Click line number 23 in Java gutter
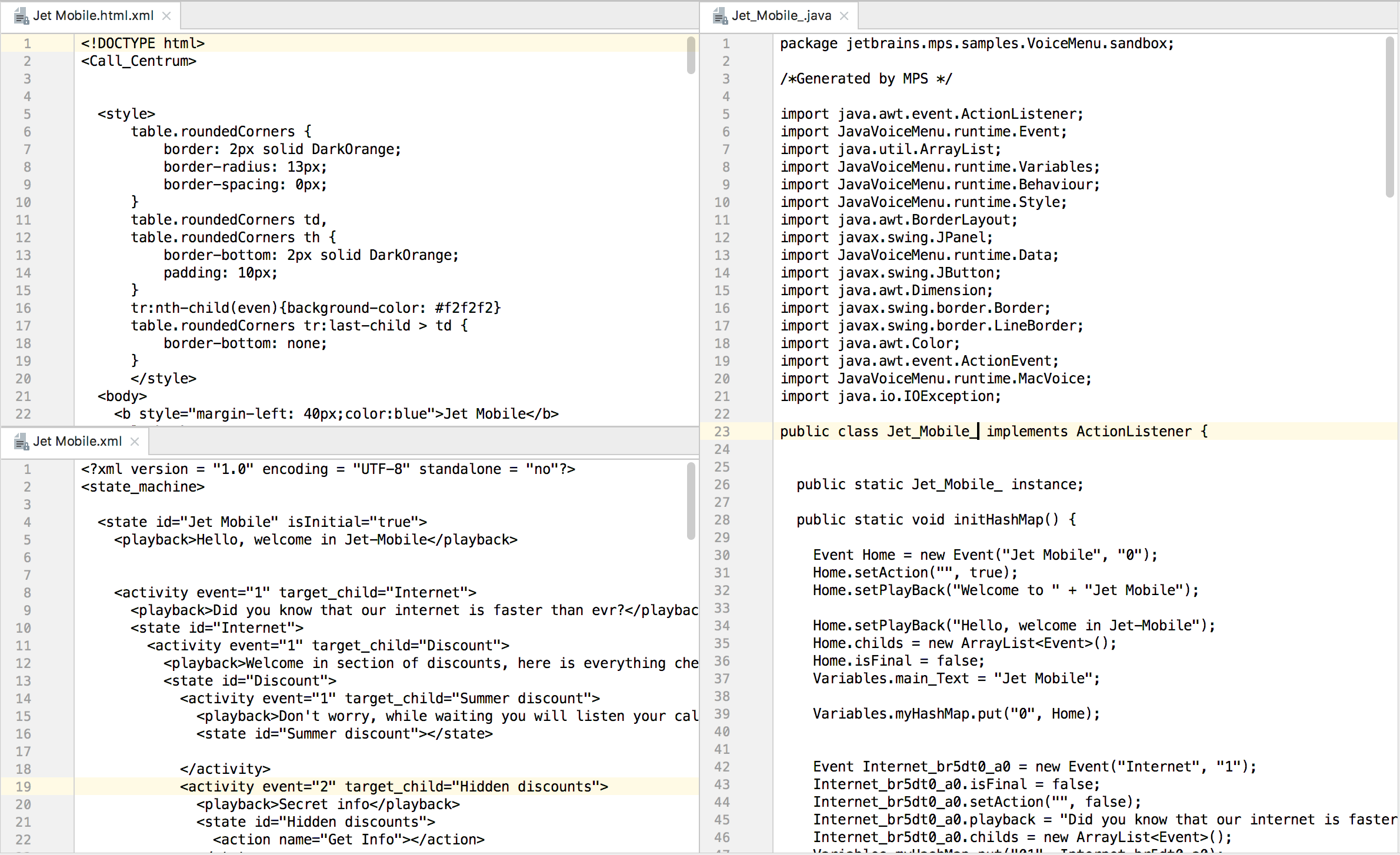 point(722,432)
